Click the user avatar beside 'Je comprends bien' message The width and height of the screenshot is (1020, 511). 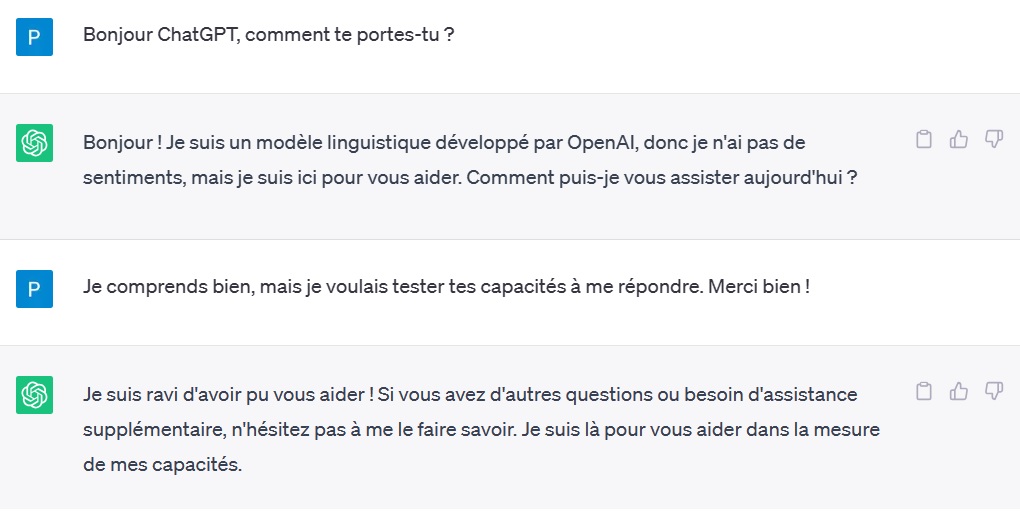pos(34,289)
